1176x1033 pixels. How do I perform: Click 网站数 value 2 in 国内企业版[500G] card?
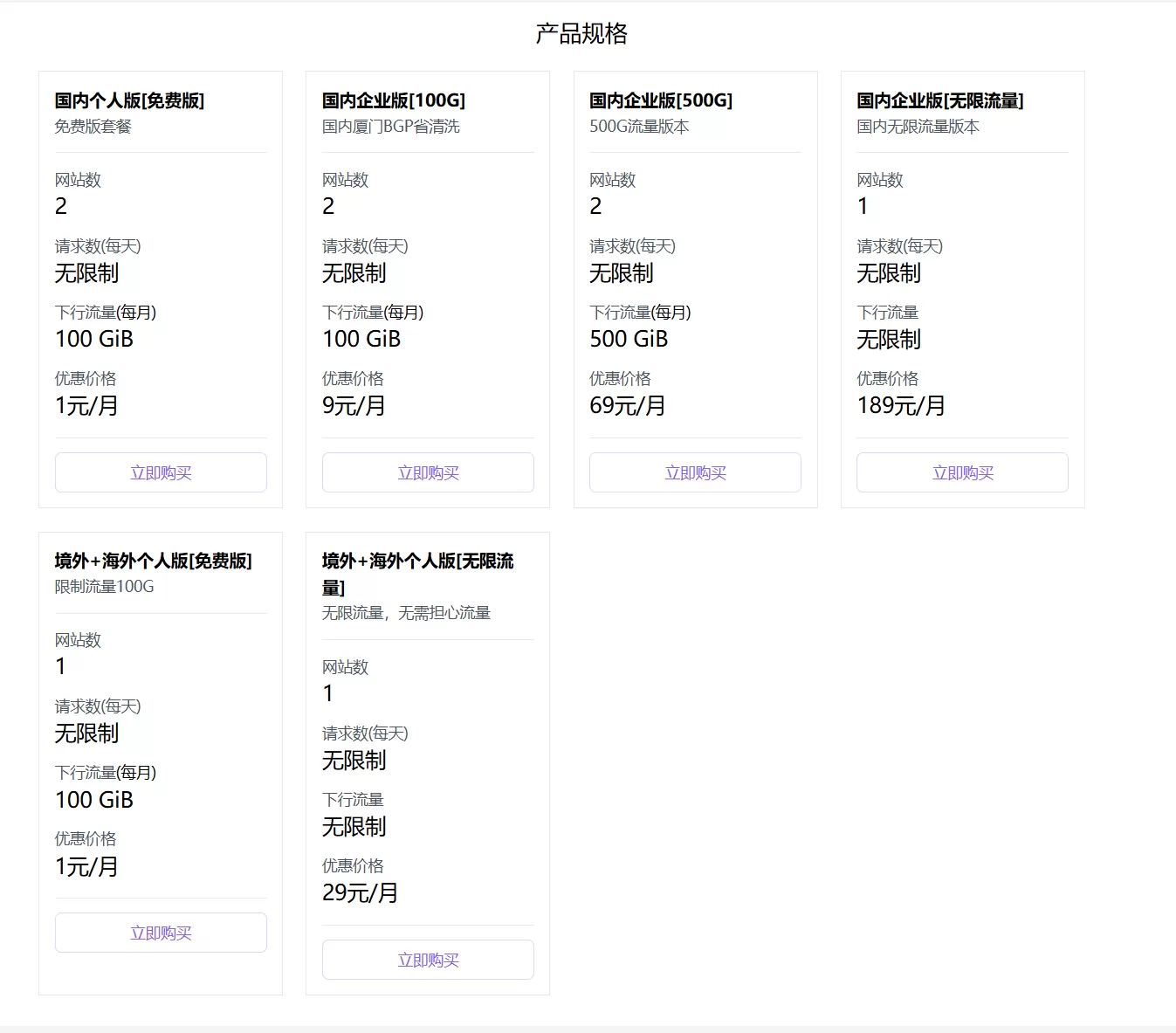[x=595, y=206]
